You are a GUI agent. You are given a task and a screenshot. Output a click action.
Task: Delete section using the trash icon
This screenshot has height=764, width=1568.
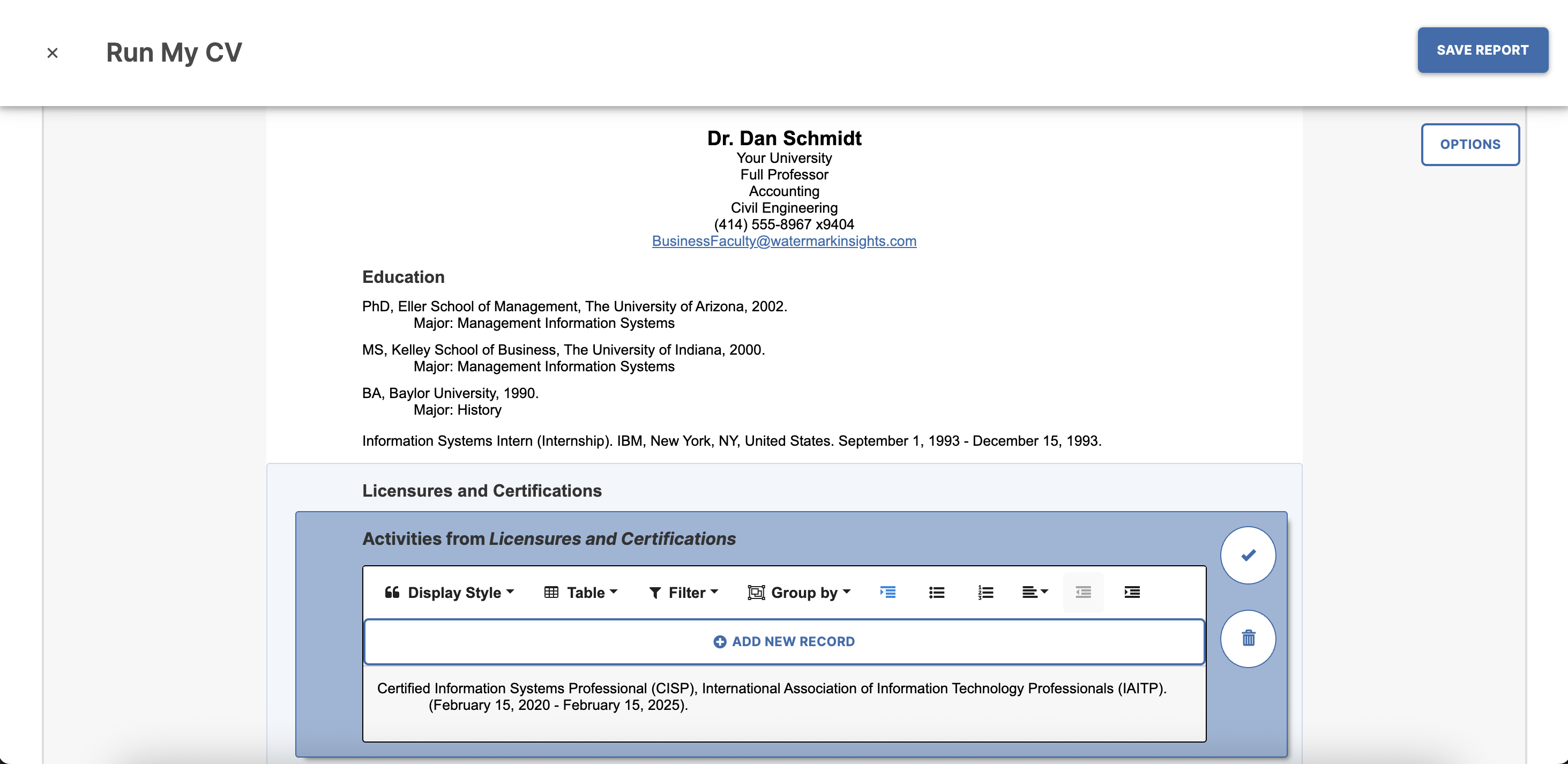[1248, 639]
